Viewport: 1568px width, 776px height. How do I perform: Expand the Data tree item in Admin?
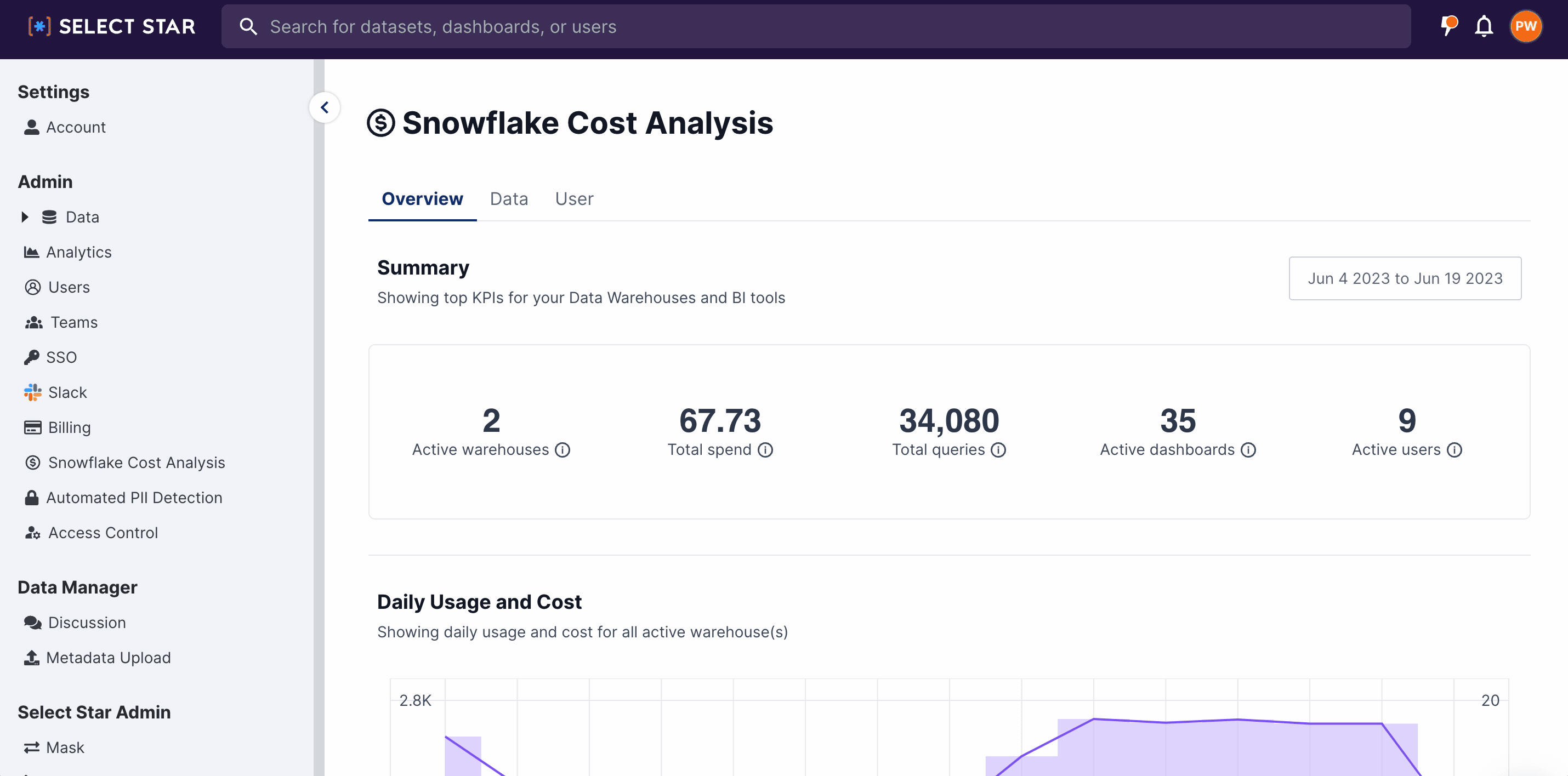click(x=25, y=217)
